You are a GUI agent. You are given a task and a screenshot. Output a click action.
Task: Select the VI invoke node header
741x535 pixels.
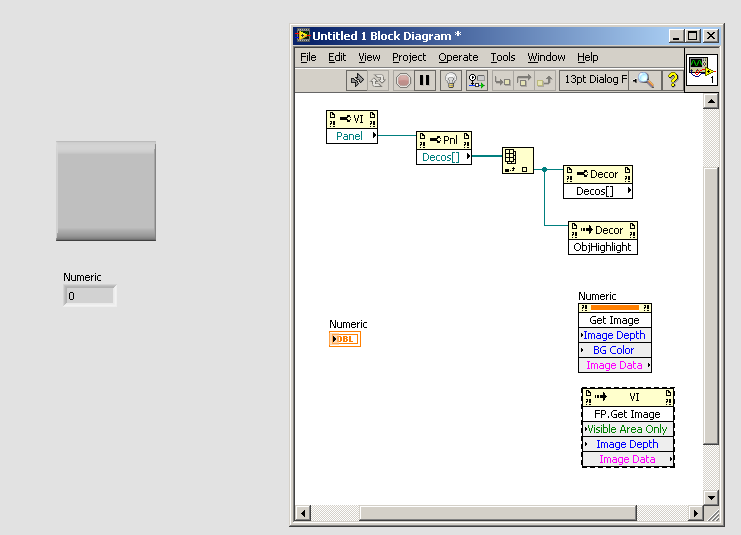[x=628, y=397]
